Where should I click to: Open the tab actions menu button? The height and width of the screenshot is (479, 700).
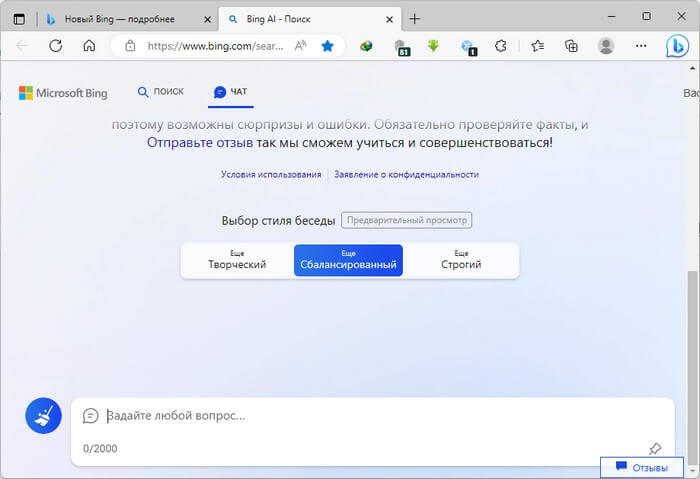tap(19, 19)
